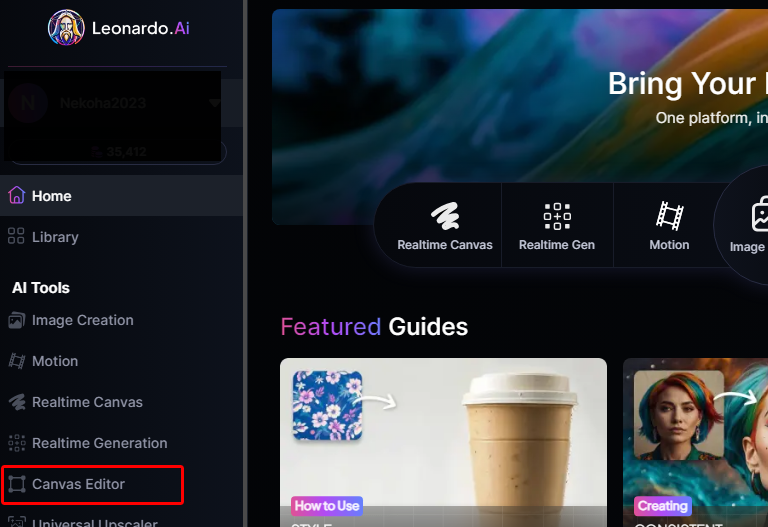Click the Creating tag on second guide
Image resolution: width=768 pixels, height=527 pixels.
[662, 506]
